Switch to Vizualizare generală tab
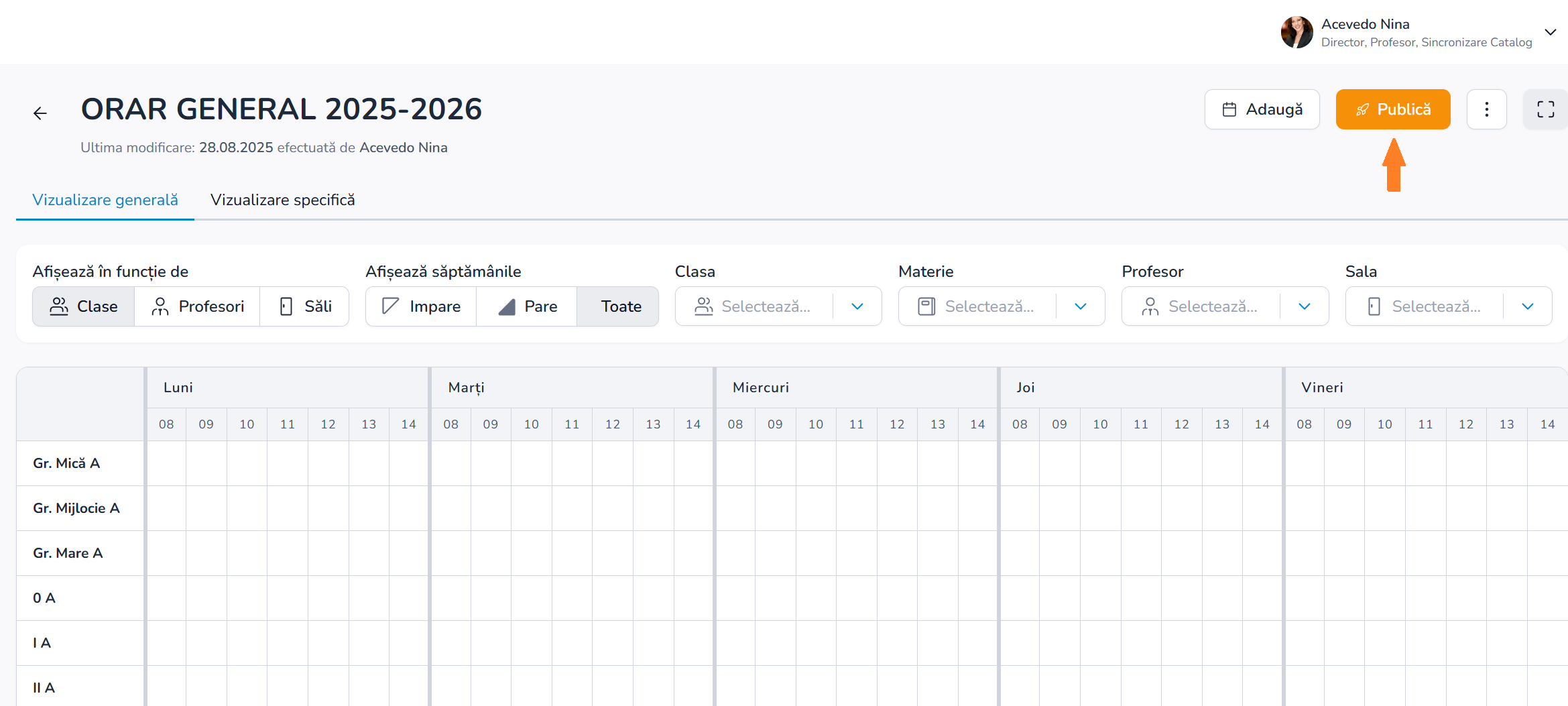 point(105,200)
